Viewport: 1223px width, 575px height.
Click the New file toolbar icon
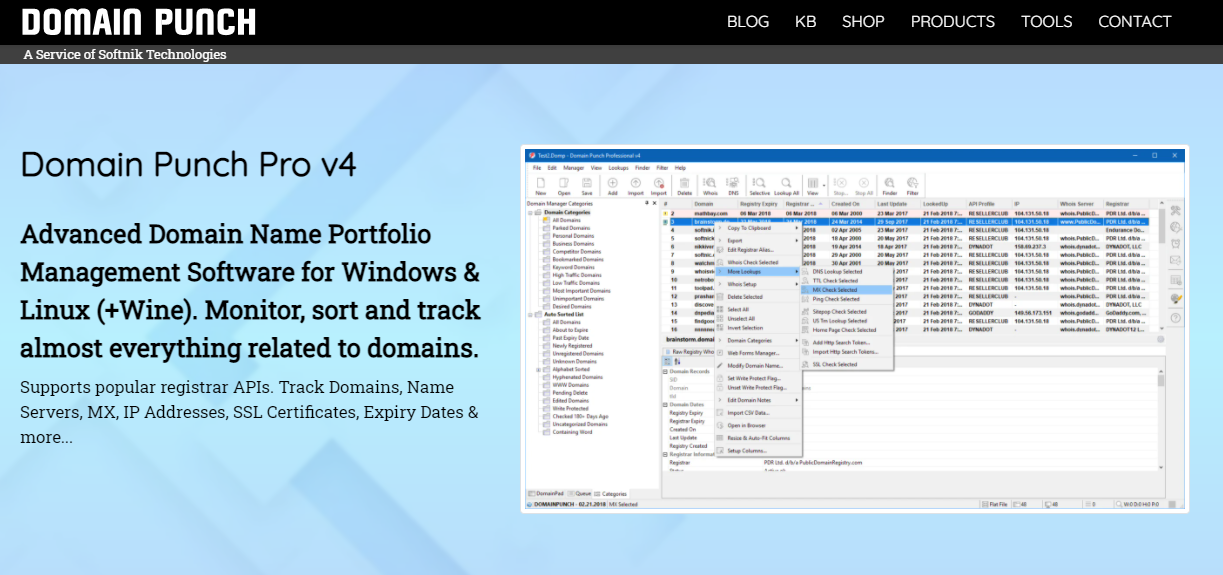click(541, 186)
